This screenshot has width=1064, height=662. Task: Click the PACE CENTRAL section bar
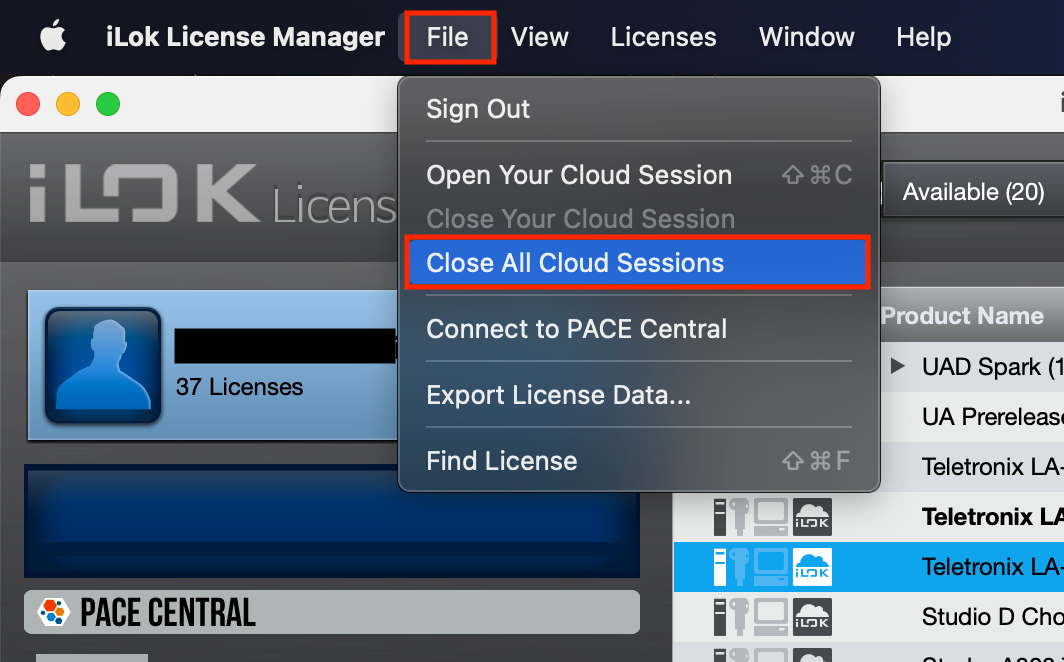coord(332,613)
